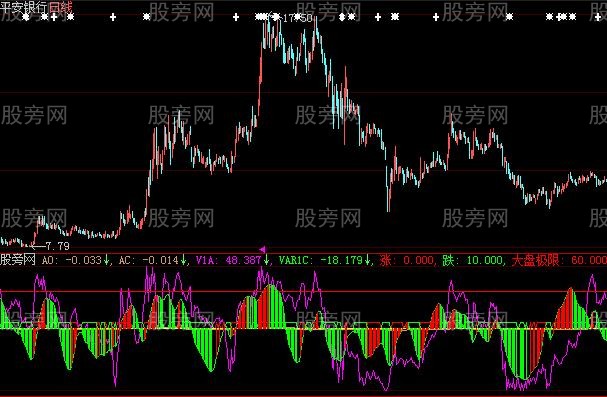Click the rightmost plus marker on top row
The image size is (607, 397).
tap(598, 17)
